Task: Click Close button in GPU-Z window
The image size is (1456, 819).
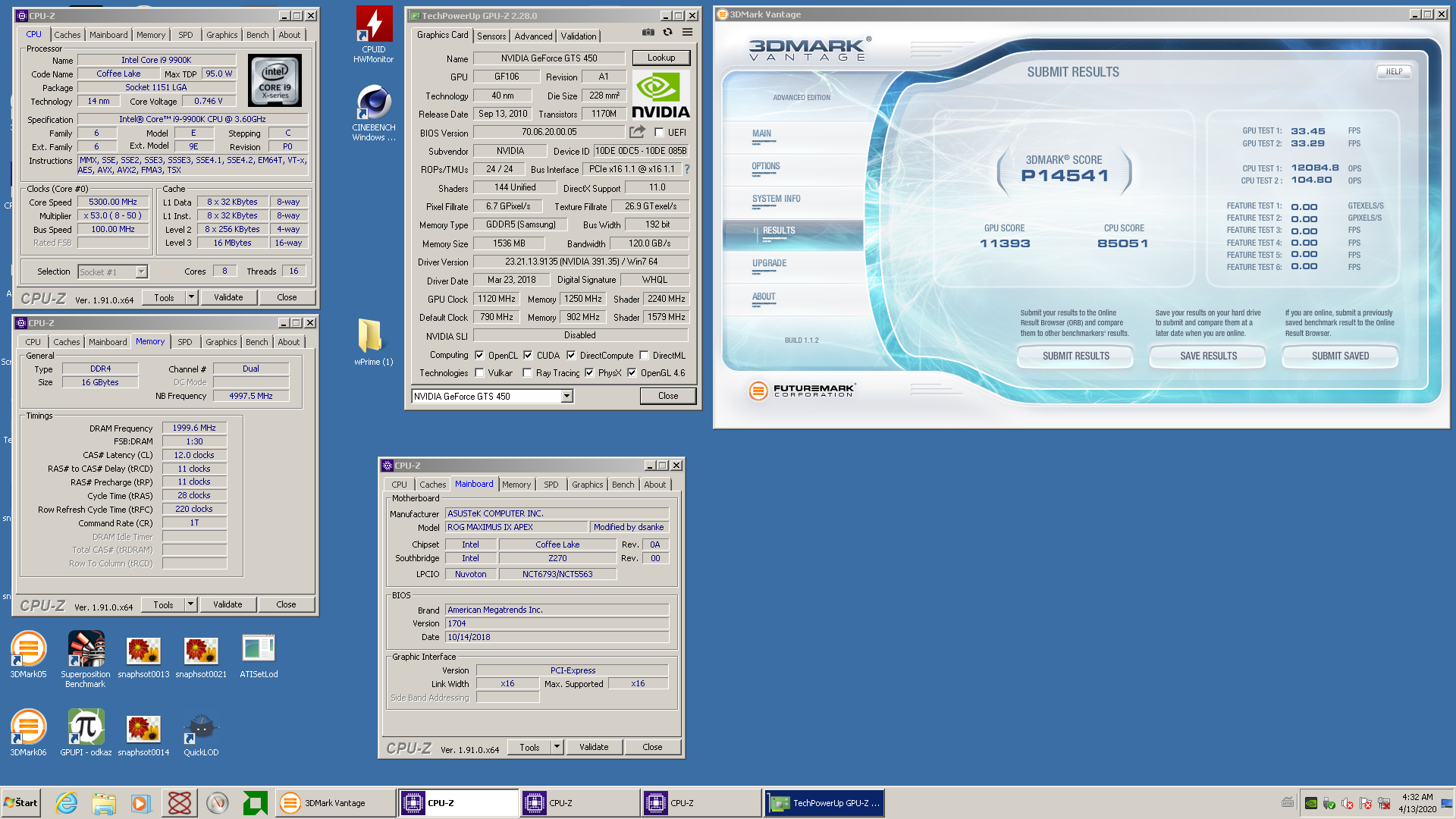Action: point(668,396)
